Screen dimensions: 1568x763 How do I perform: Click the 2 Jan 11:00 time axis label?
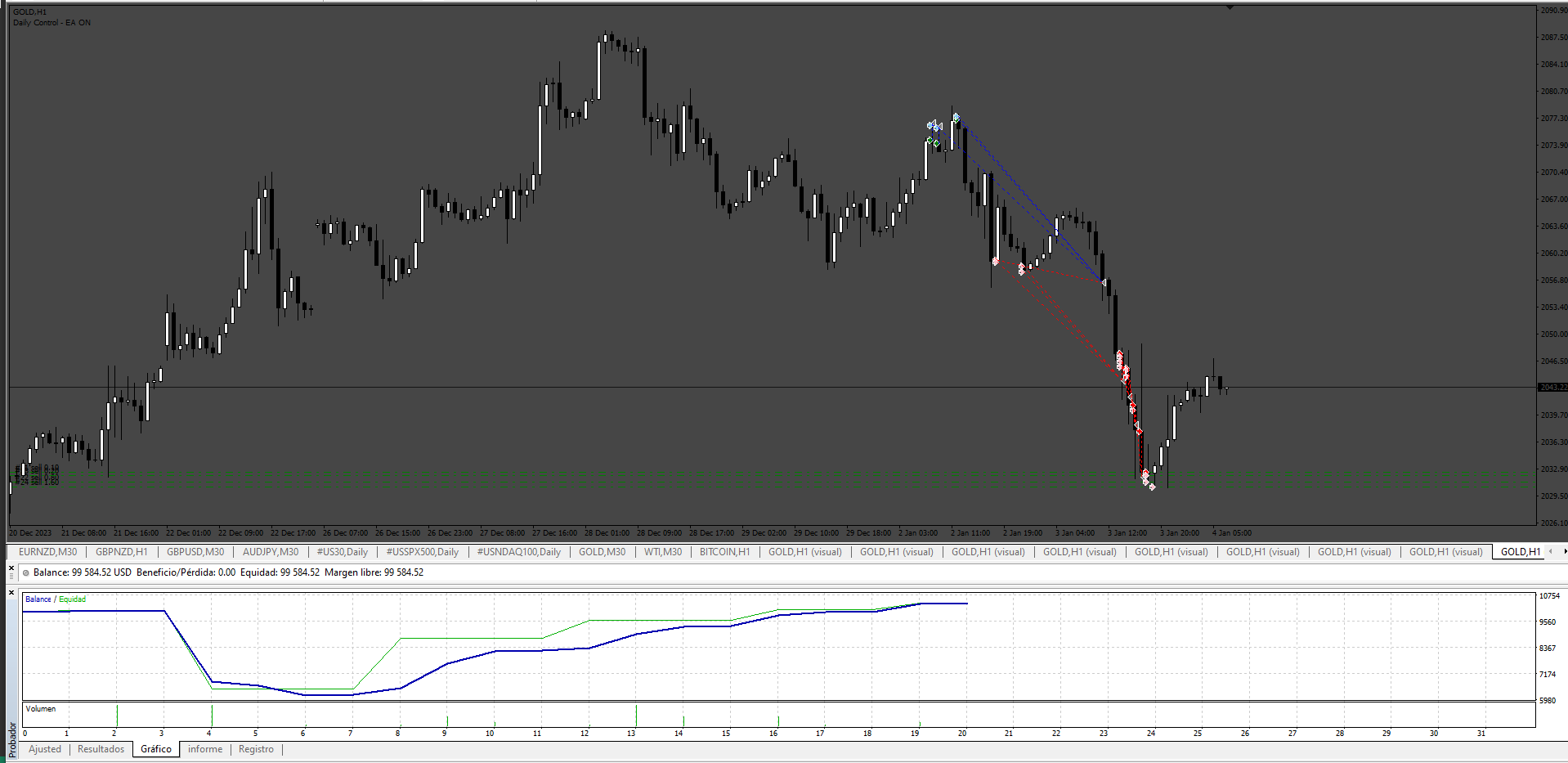pos(970,533)
